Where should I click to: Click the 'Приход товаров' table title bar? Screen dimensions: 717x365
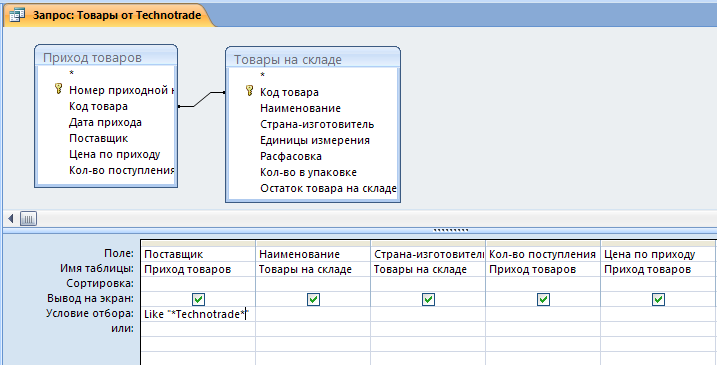tap(106, 57)
